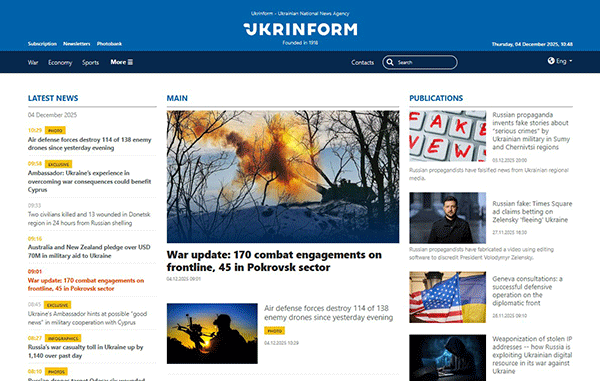Click the PHOTOS badge at 08:10
The width and height of the screenshot is (600, 381).
click(x=56, y=372)
